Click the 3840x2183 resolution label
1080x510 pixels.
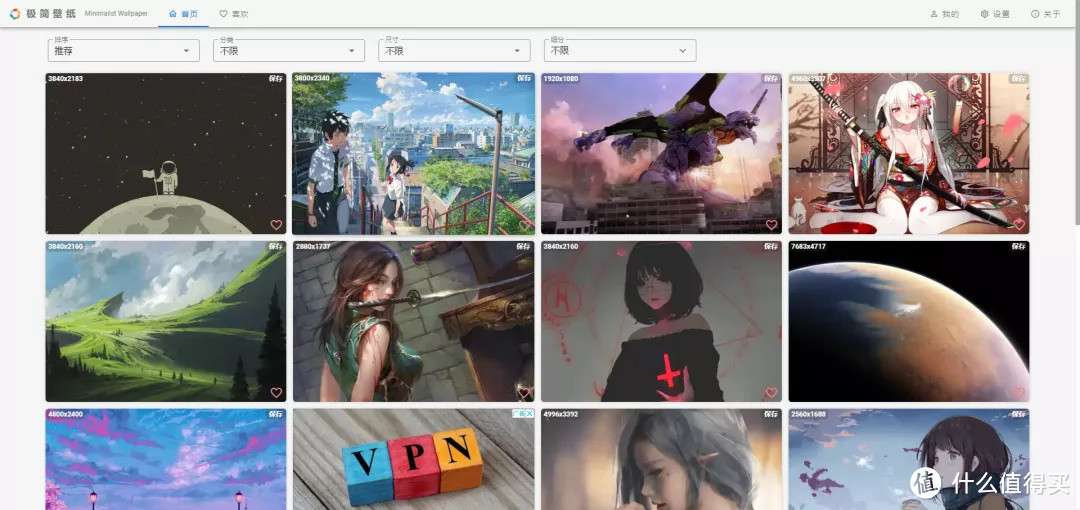pyautogui.click(x=65, y=79)
